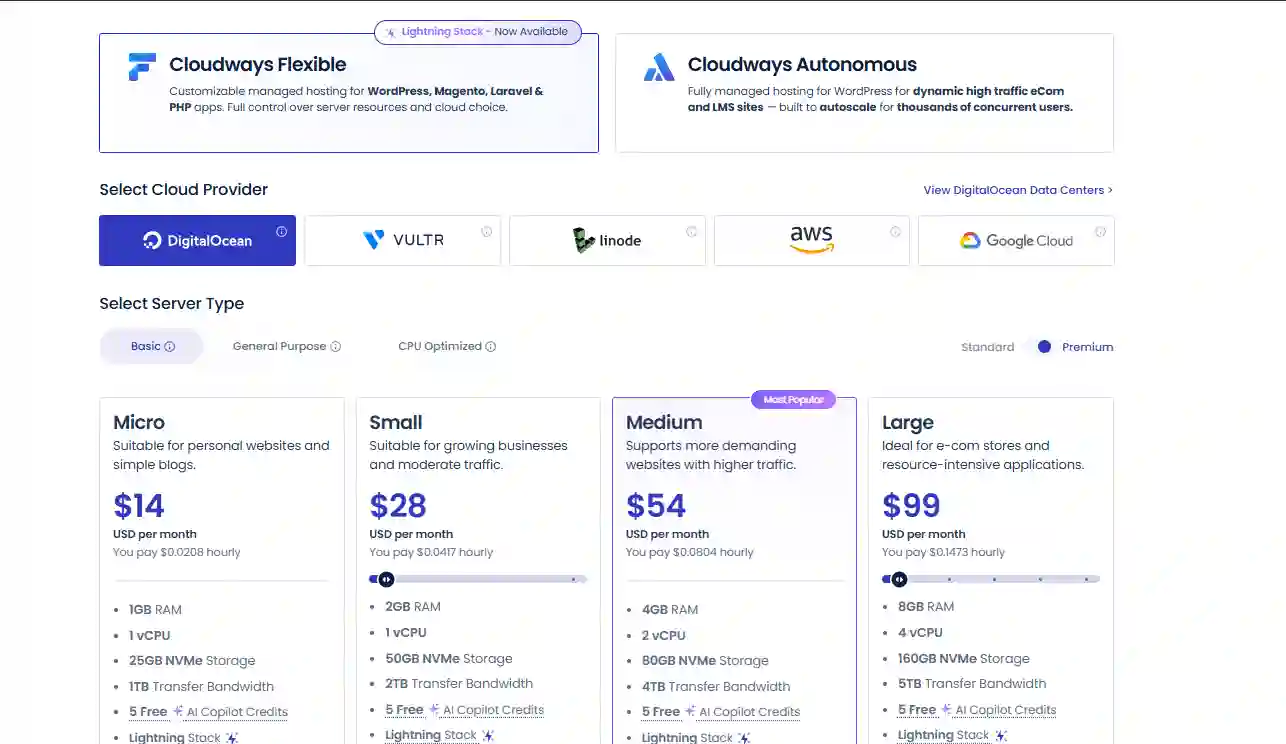
Task: Click Lightning Stack icon in Large plan
Action: pyautogui.click(x=1001, y=735)
